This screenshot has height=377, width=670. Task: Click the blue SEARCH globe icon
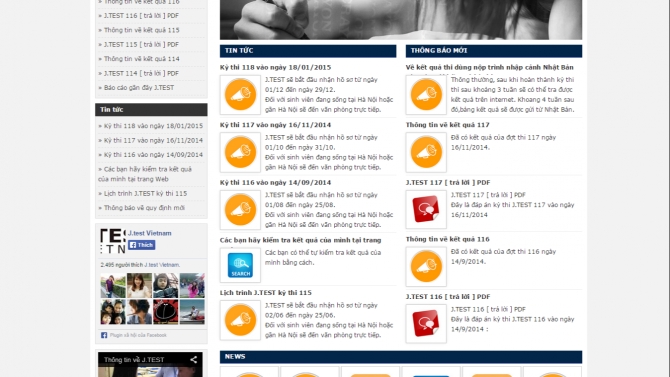point(240,265)
